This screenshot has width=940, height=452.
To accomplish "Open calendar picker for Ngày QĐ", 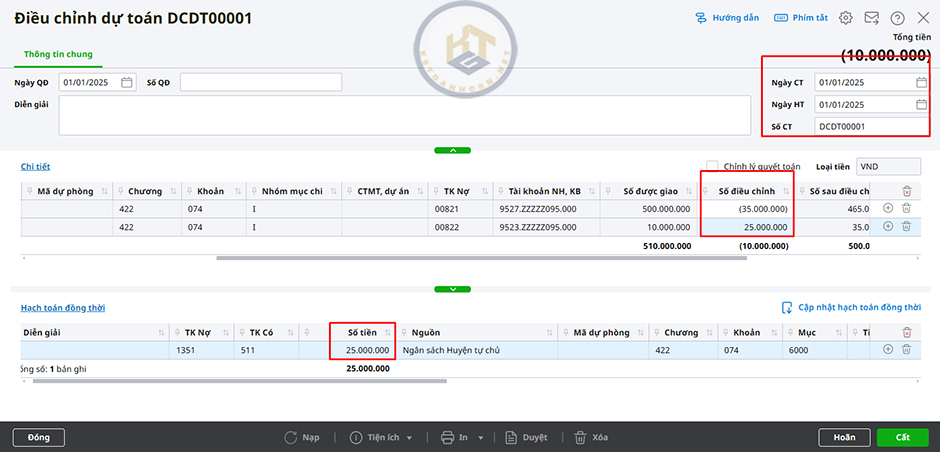I will point(127,82).
